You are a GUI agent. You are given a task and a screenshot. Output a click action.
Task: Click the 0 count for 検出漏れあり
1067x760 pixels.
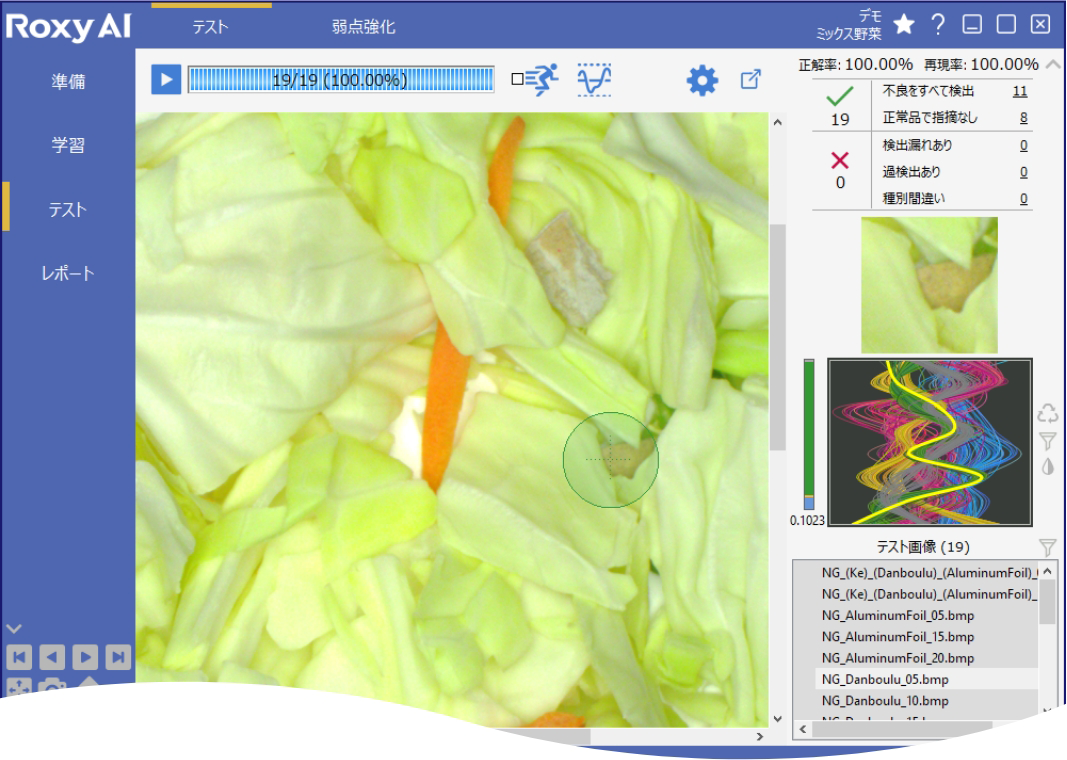1023,145
